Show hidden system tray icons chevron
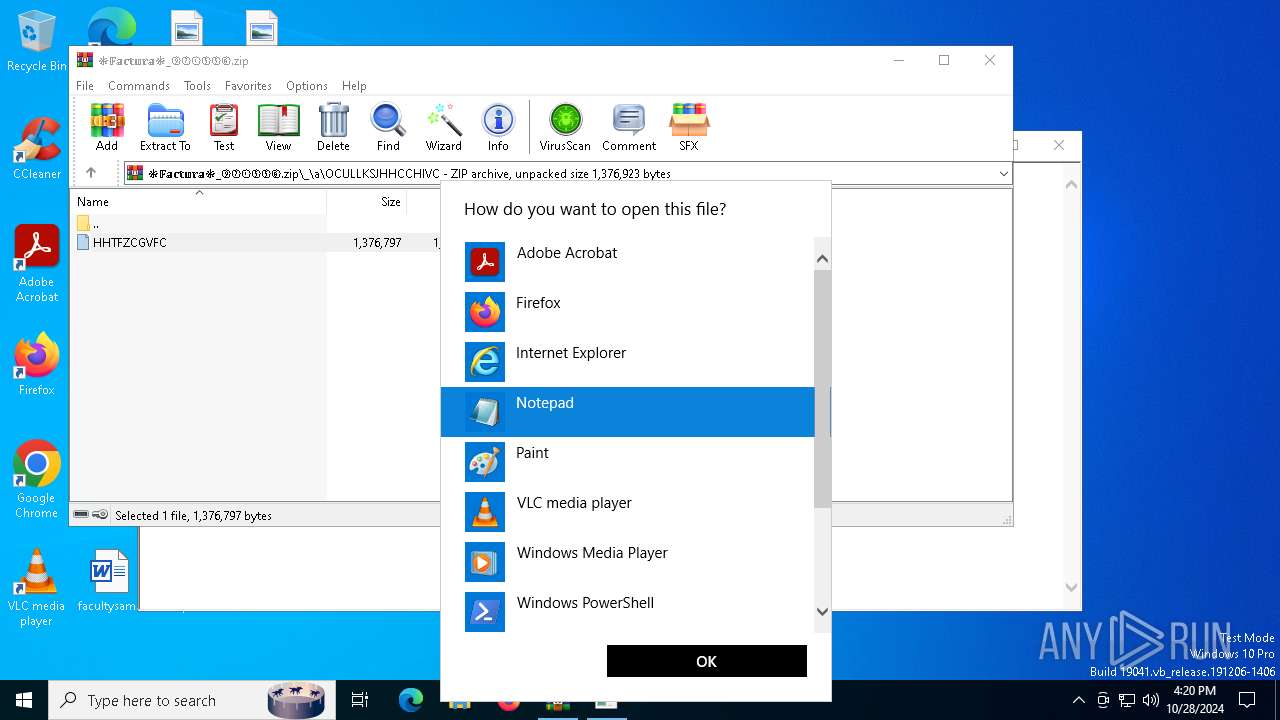 click(1078, 700)
